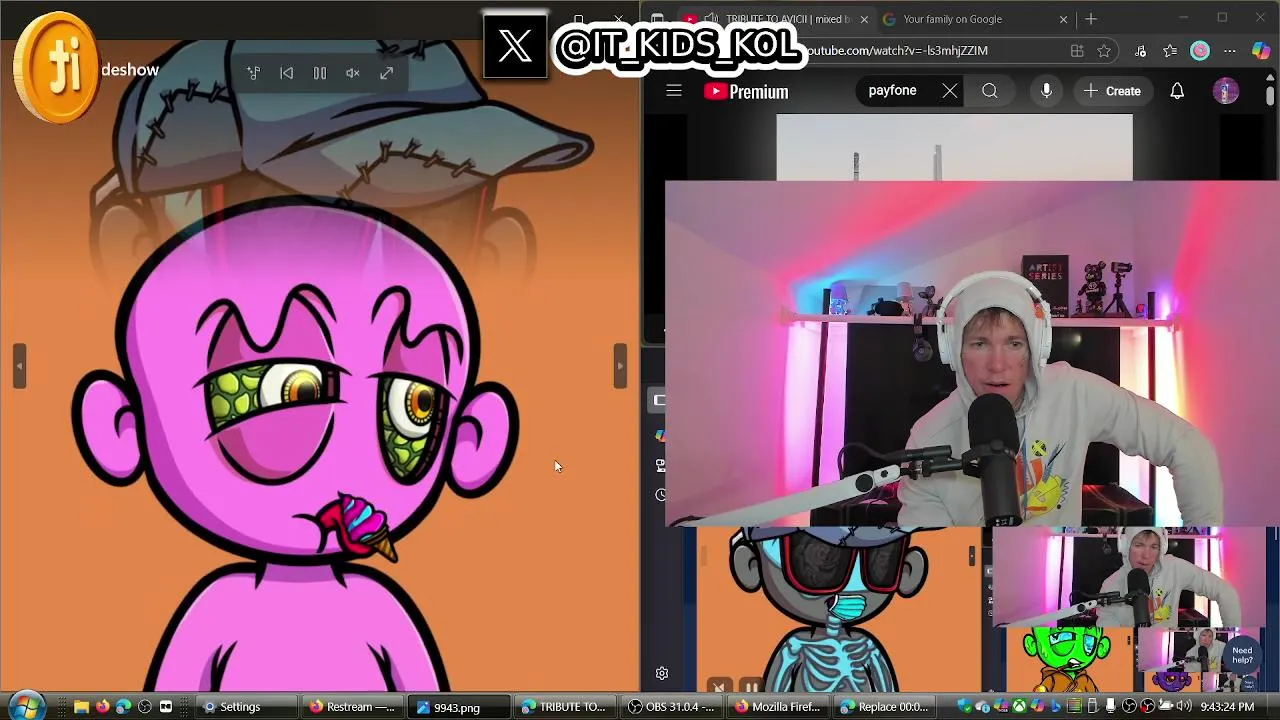Open browser media control music icon
Viewport: 1280px width, 720px height.
pyautogui.click(x=1140, y=51)
